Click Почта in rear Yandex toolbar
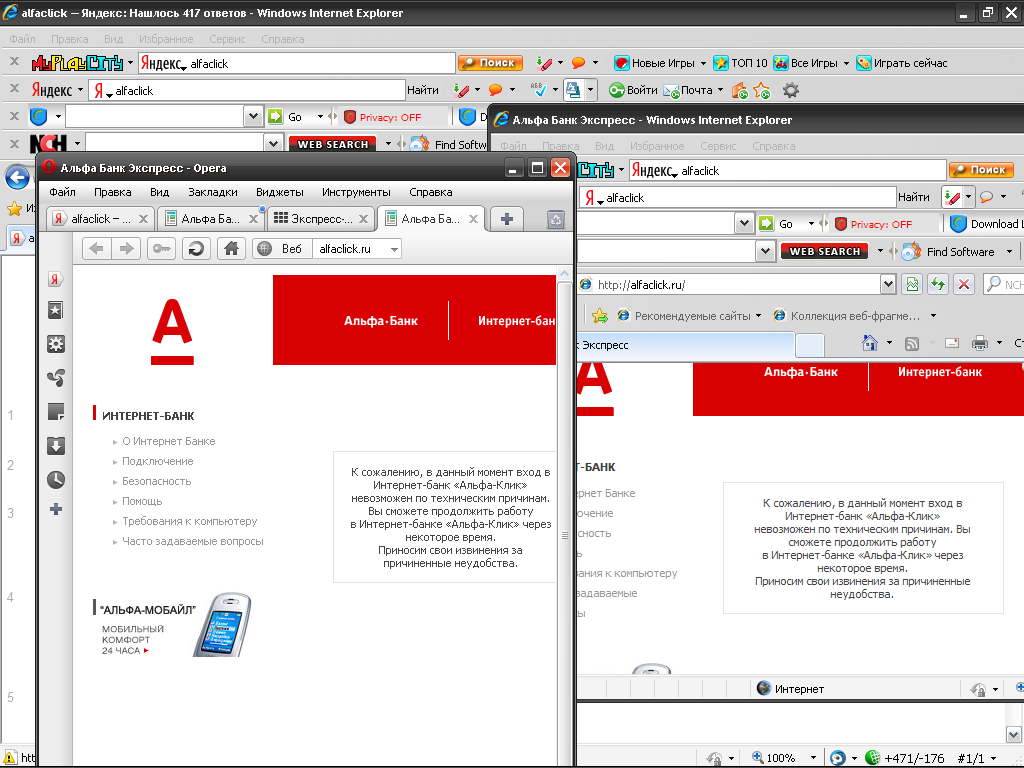Screen dimensions: 1024x768 point(688,90)
